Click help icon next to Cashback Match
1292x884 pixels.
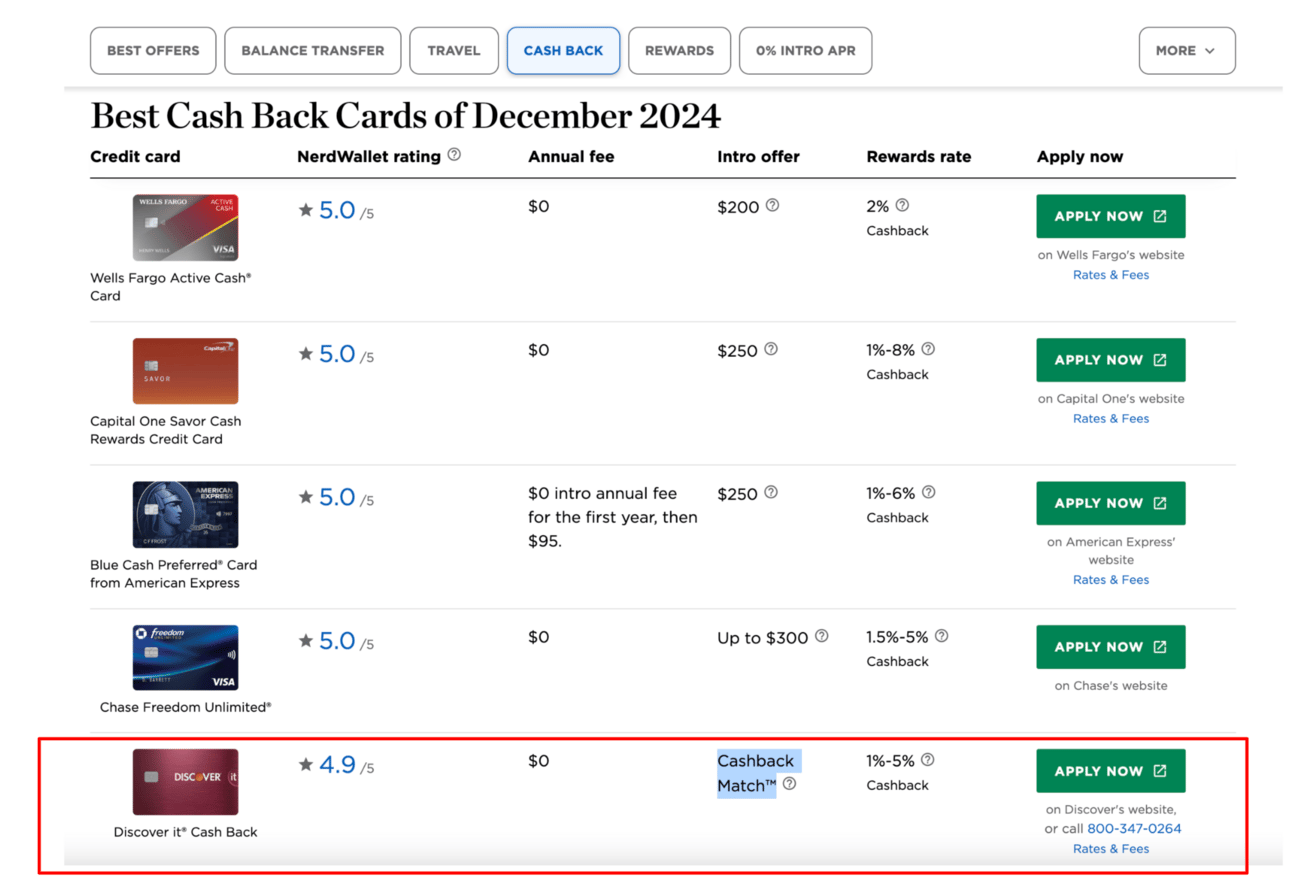tap(789, 785)
